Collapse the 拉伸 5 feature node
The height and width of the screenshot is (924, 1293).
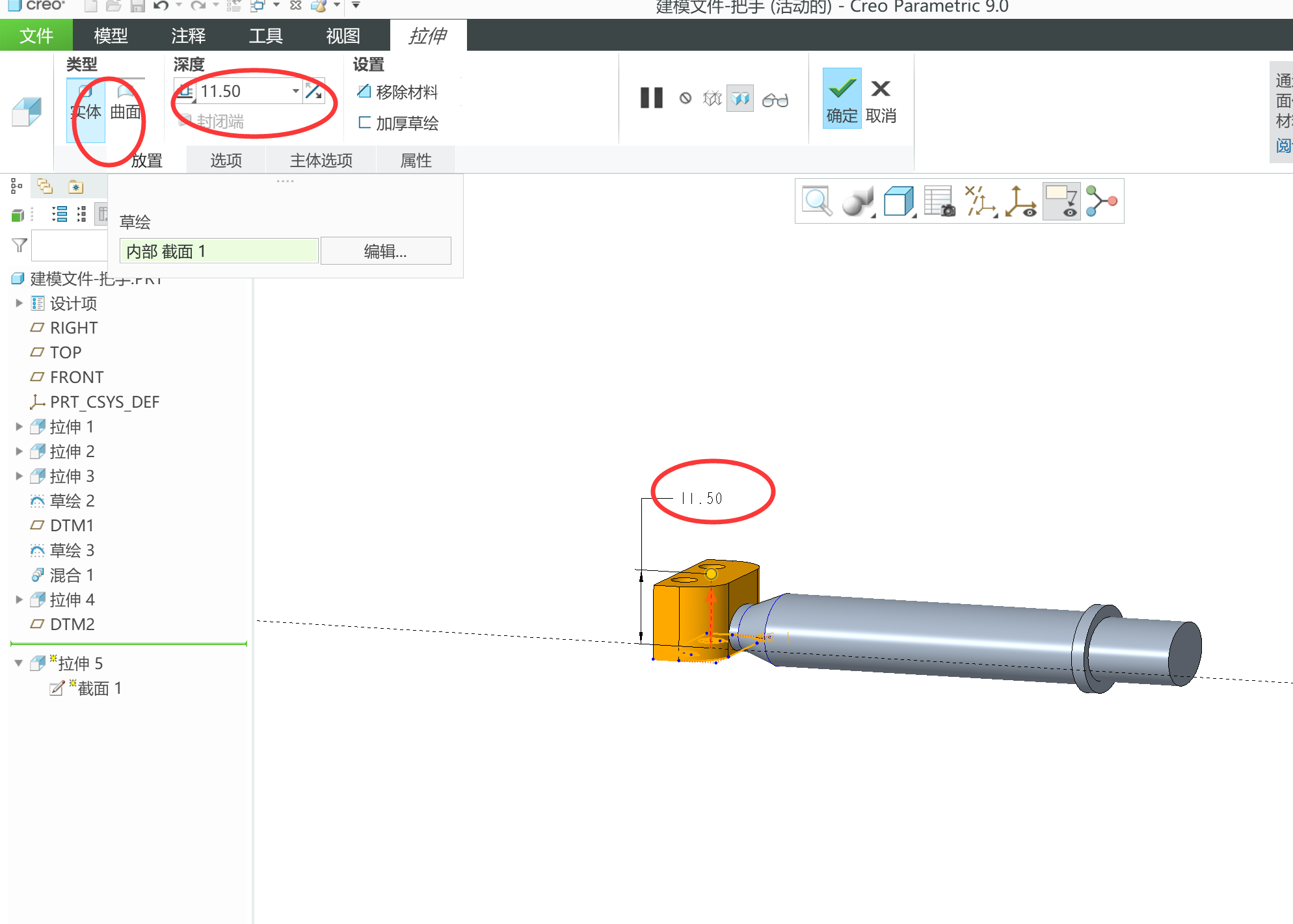point(19,663)
